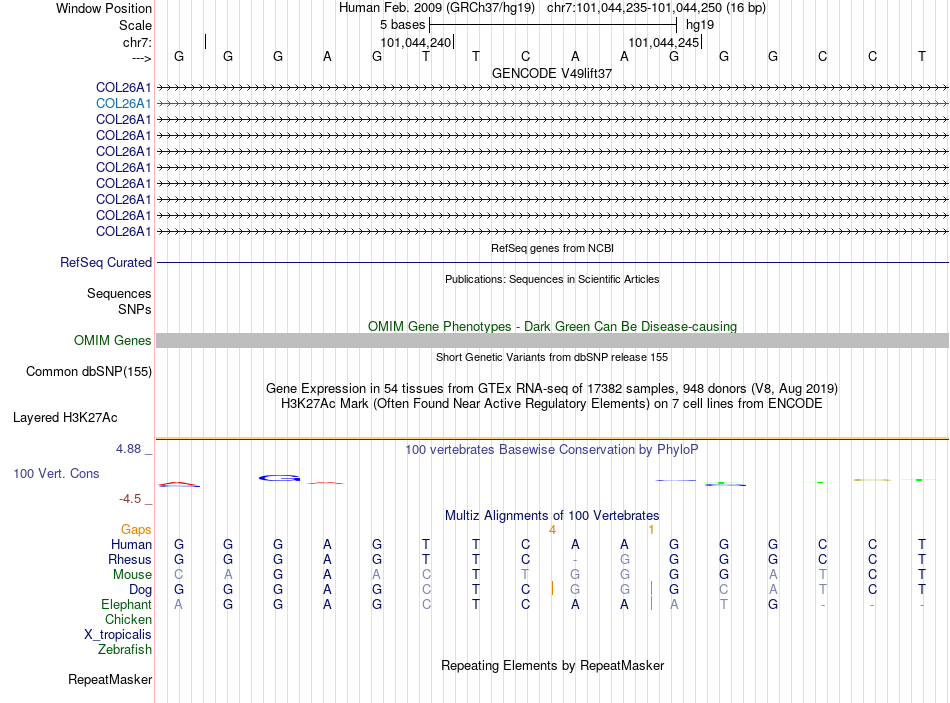Screen dimensions: 950x703
Task: Click the Common dbSNP(155) track label
Action: [x=89, y=371]
